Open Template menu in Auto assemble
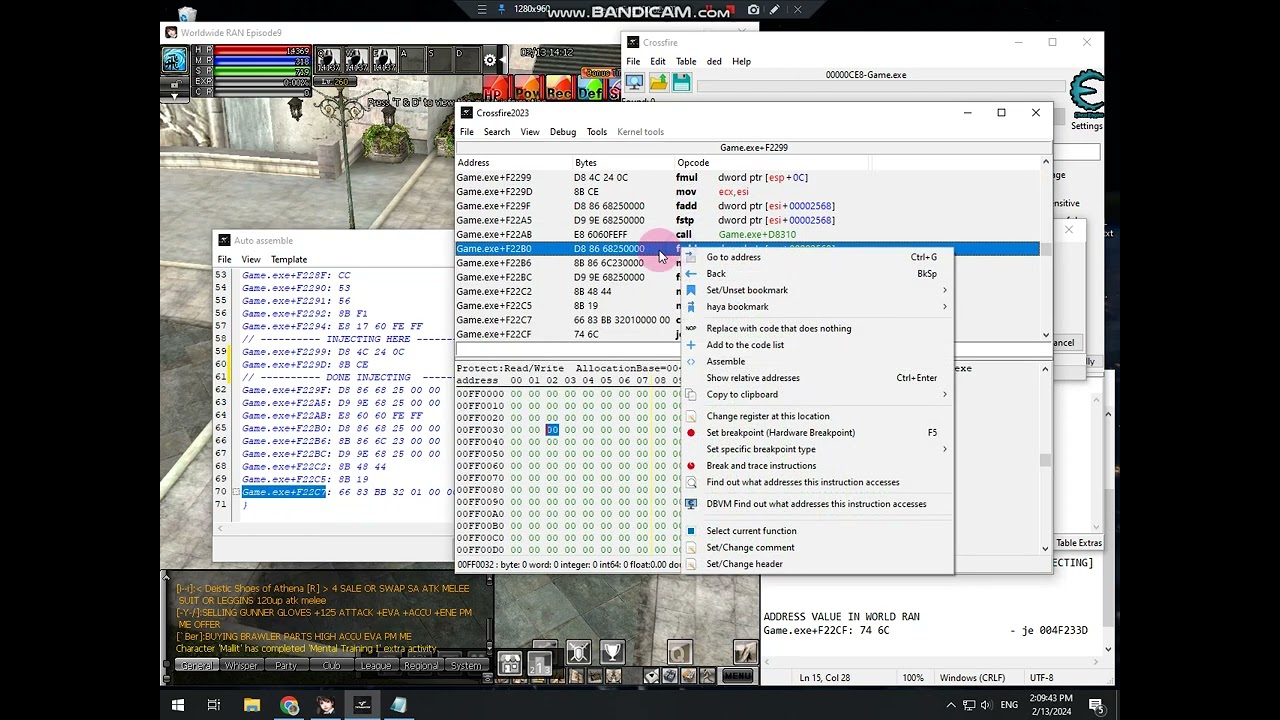 [289, 259]
